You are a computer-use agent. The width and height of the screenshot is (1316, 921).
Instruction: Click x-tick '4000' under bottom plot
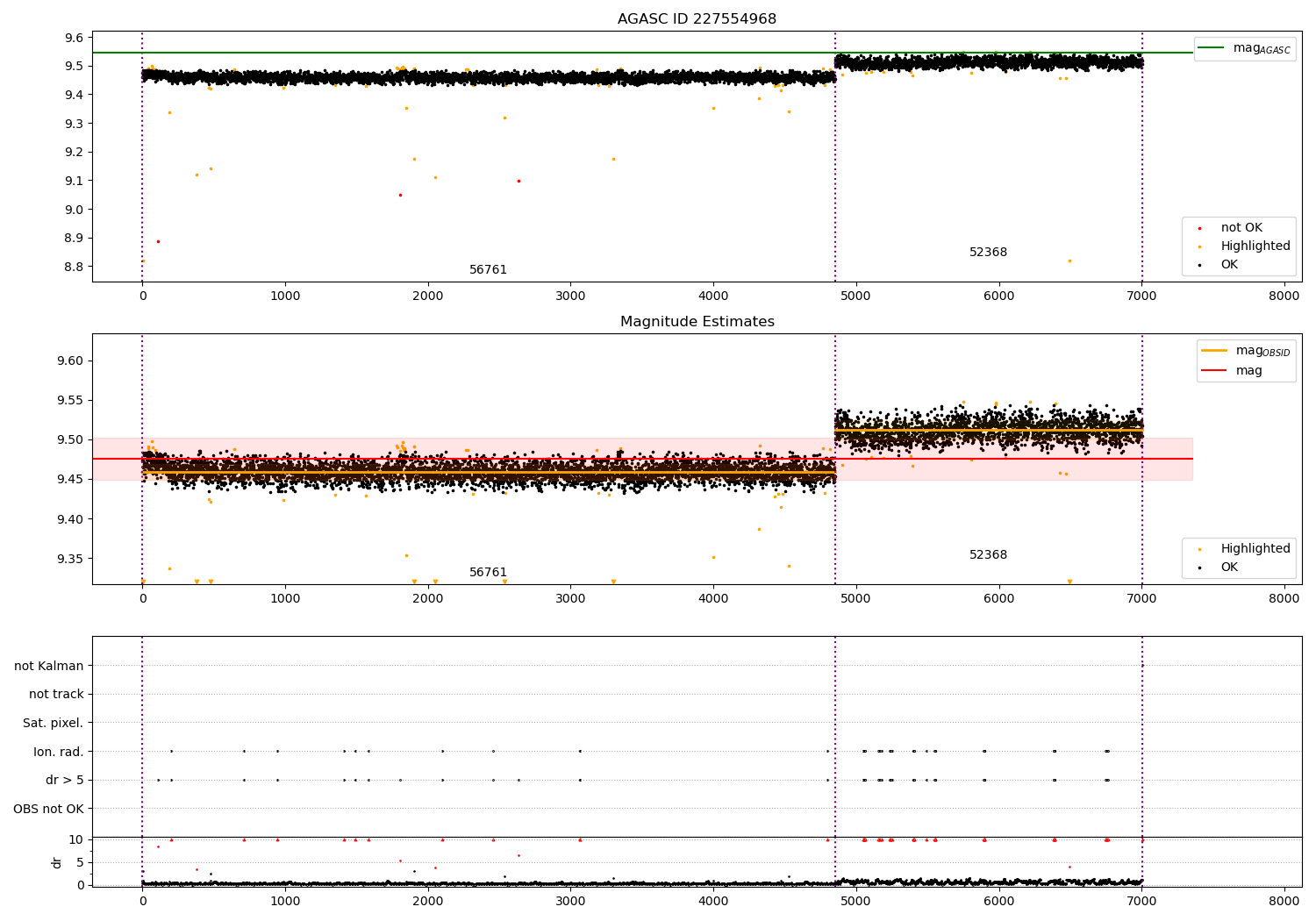pyautogui.click(x=713, y=901)
